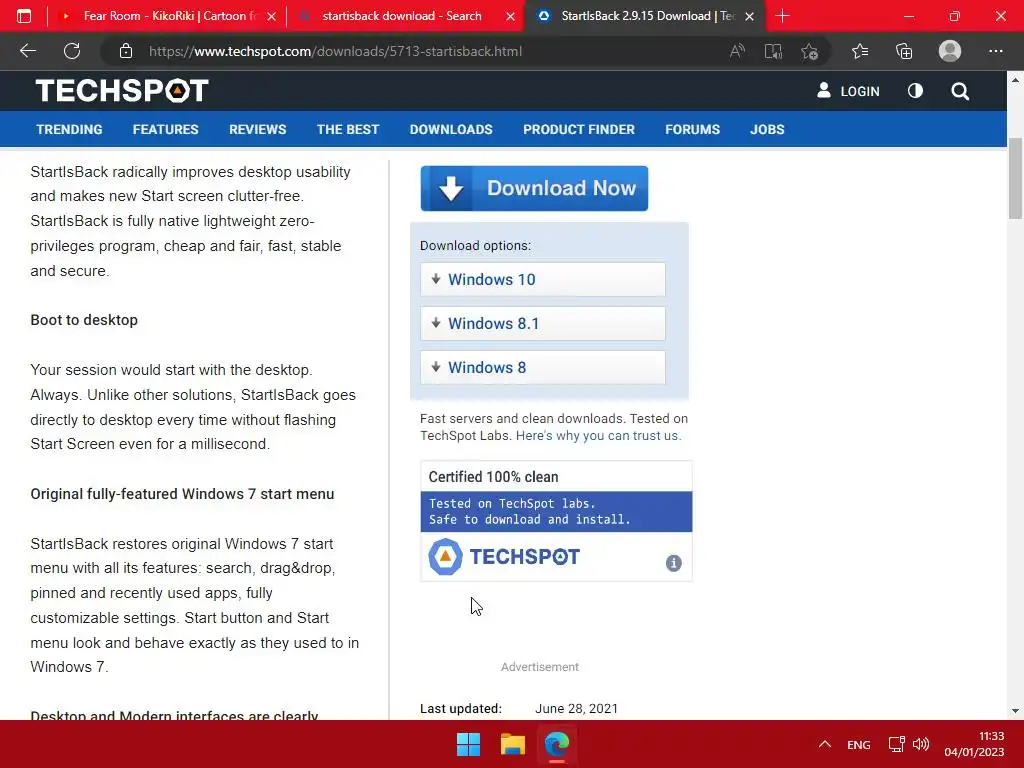
Task: Open the browser profile avatar
Action: click(x=950, y=51)
